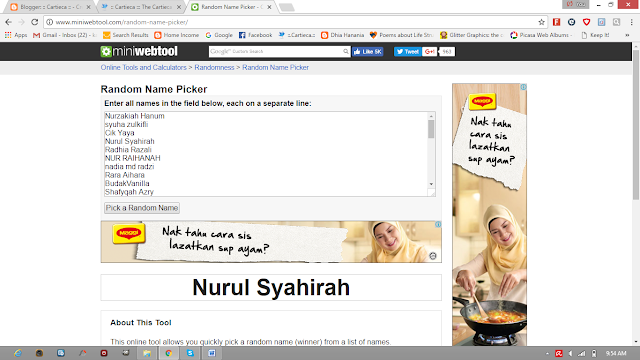Open Online Tools and Calculators breadcrumb link
This screenshot has width=640, height=360.
(x=144, y=67)
